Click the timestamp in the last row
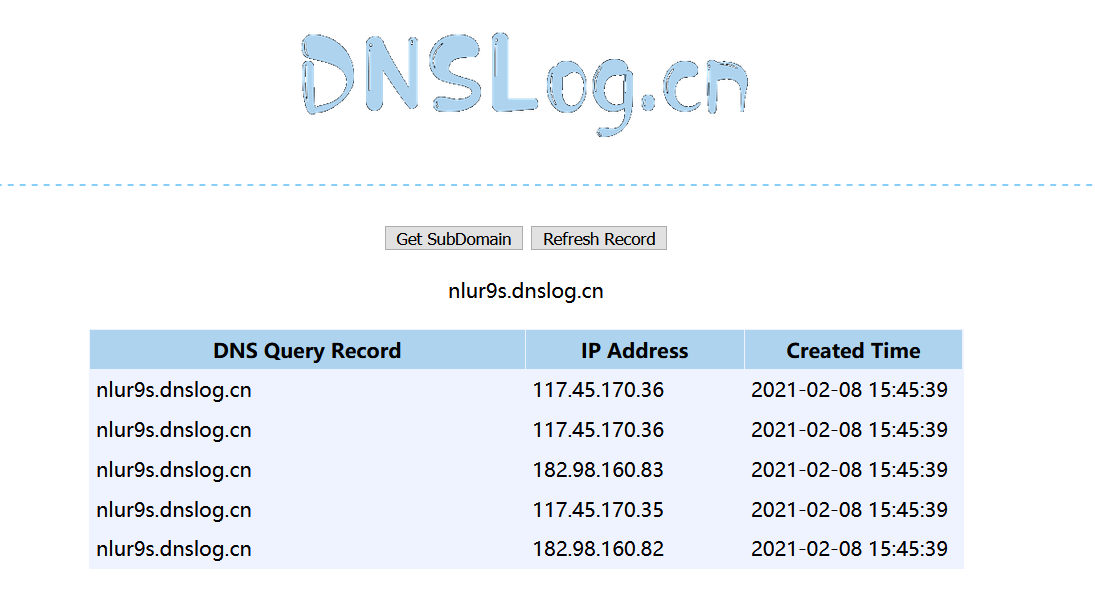The height and width of the screenshot is (605, 1095). (x=850, y=549)
